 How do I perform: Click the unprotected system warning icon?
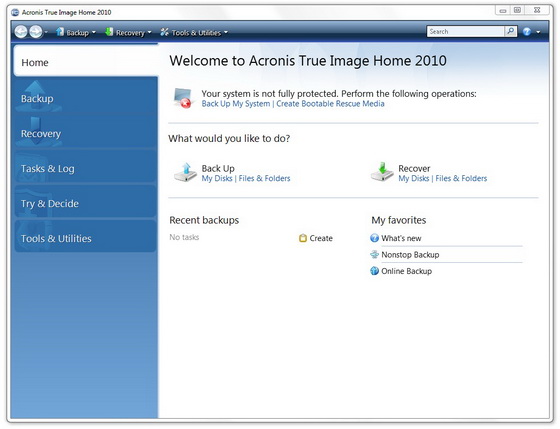183,98
